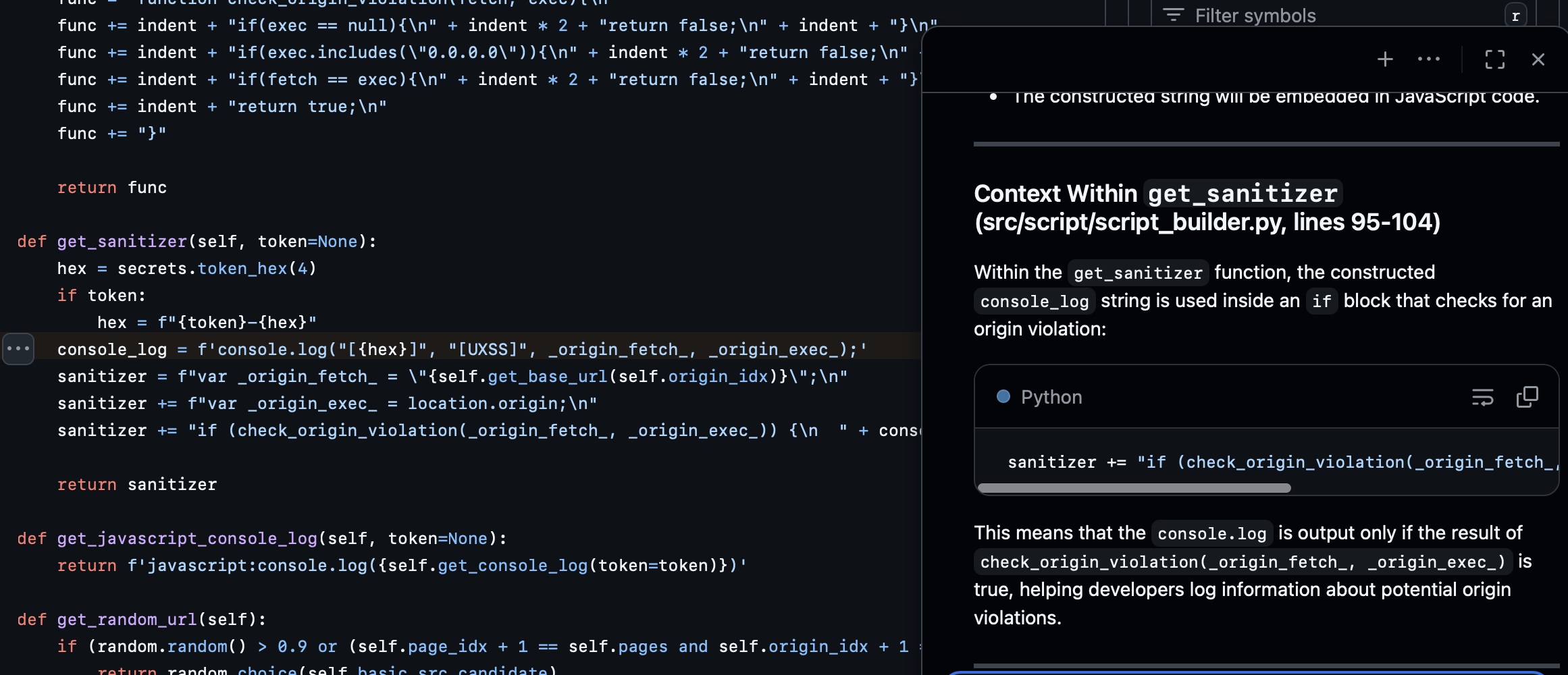Click the get_base_url call in sanitizer line

(548, 377)
